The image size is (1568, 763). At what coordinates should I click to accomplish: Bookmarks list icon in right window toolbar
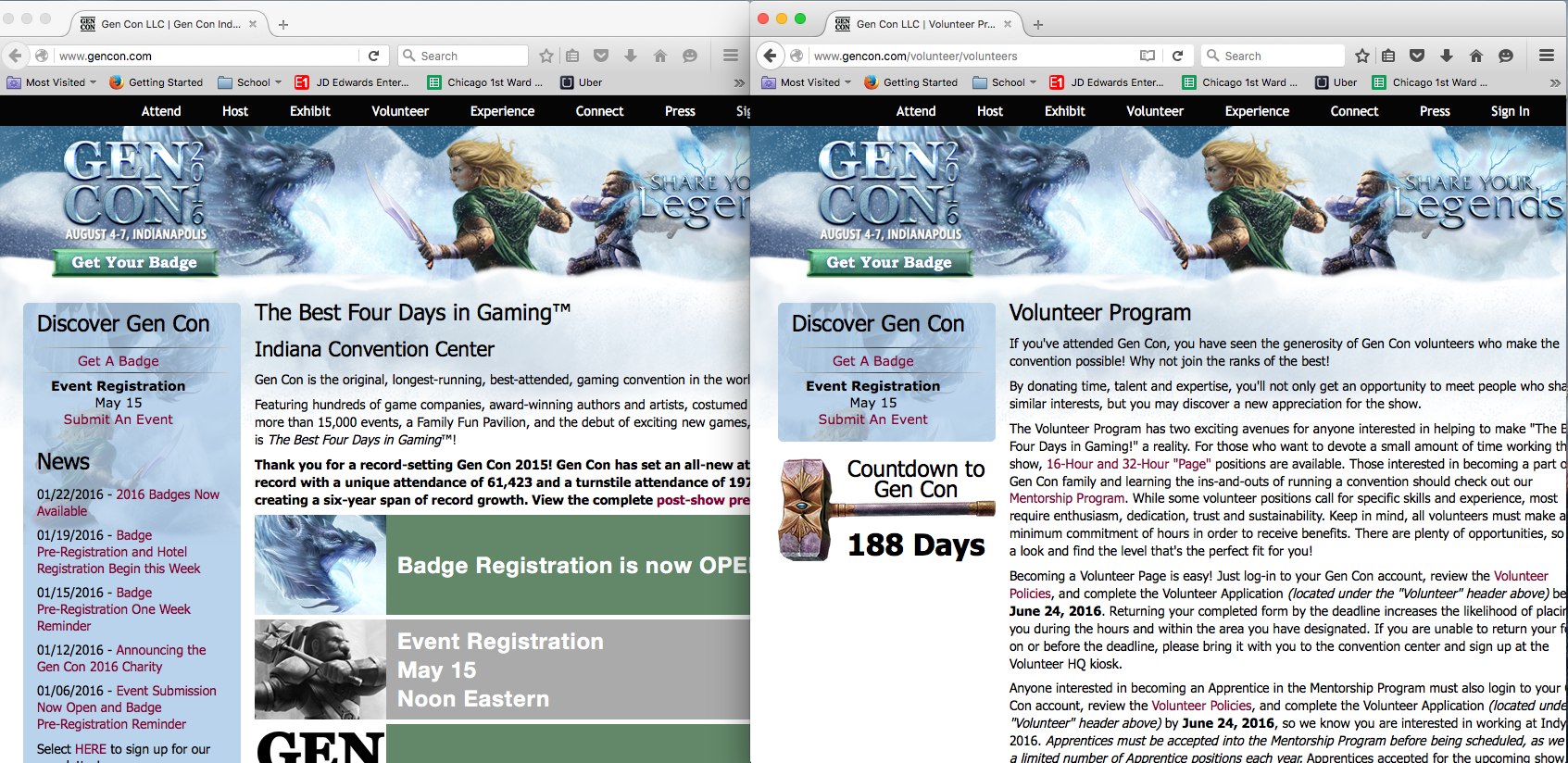point(1388,56)
